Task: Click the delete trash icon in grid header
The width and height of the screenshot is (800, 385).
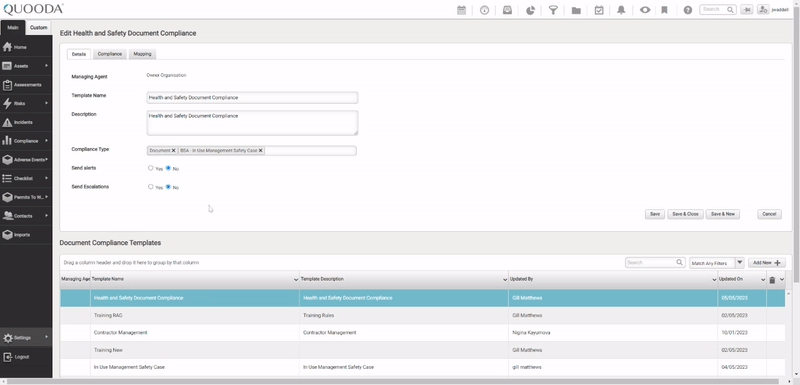Action: pos(772,279)
